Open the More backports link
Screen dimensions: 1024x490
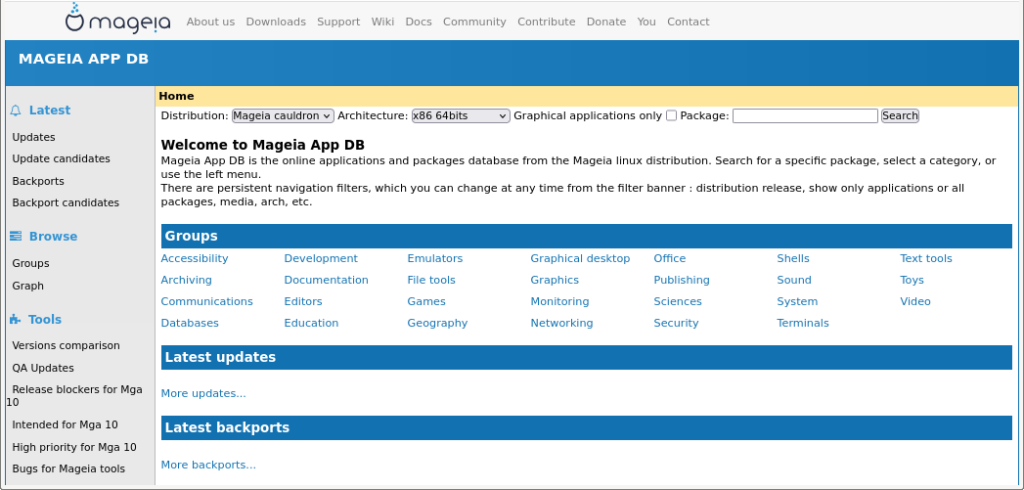point(208,465)
